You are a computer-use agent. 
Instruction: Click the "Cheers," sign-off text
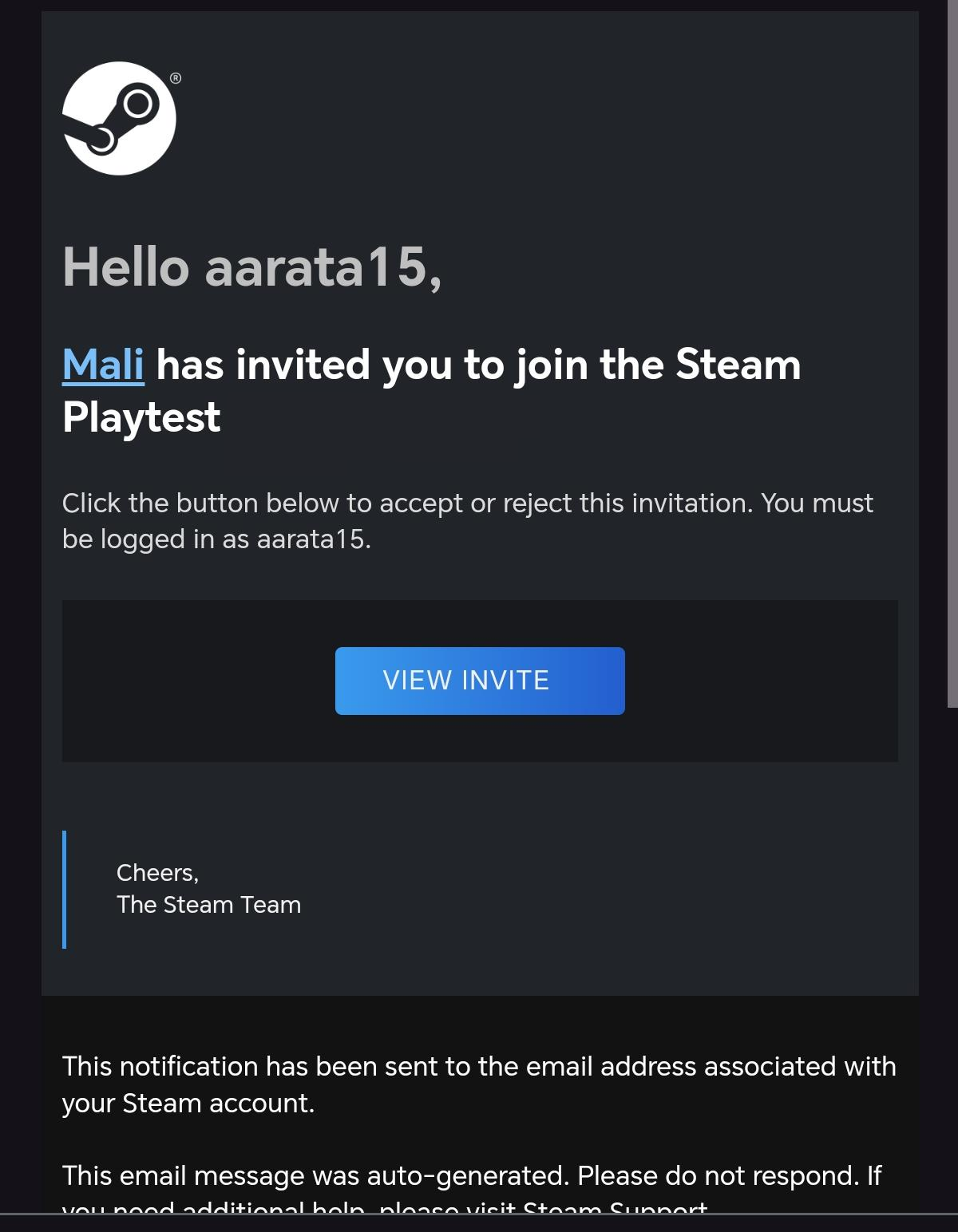tap(157, 873)
